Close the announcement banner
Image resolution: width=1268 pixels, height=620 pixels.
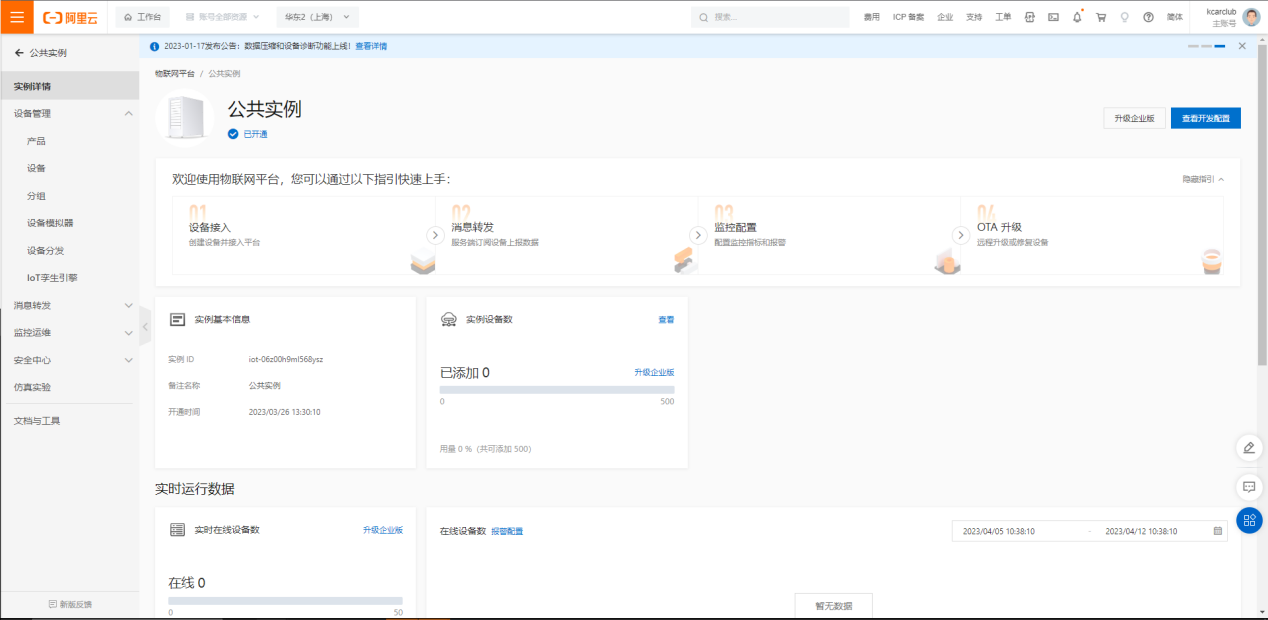(x=1242, y=46)
